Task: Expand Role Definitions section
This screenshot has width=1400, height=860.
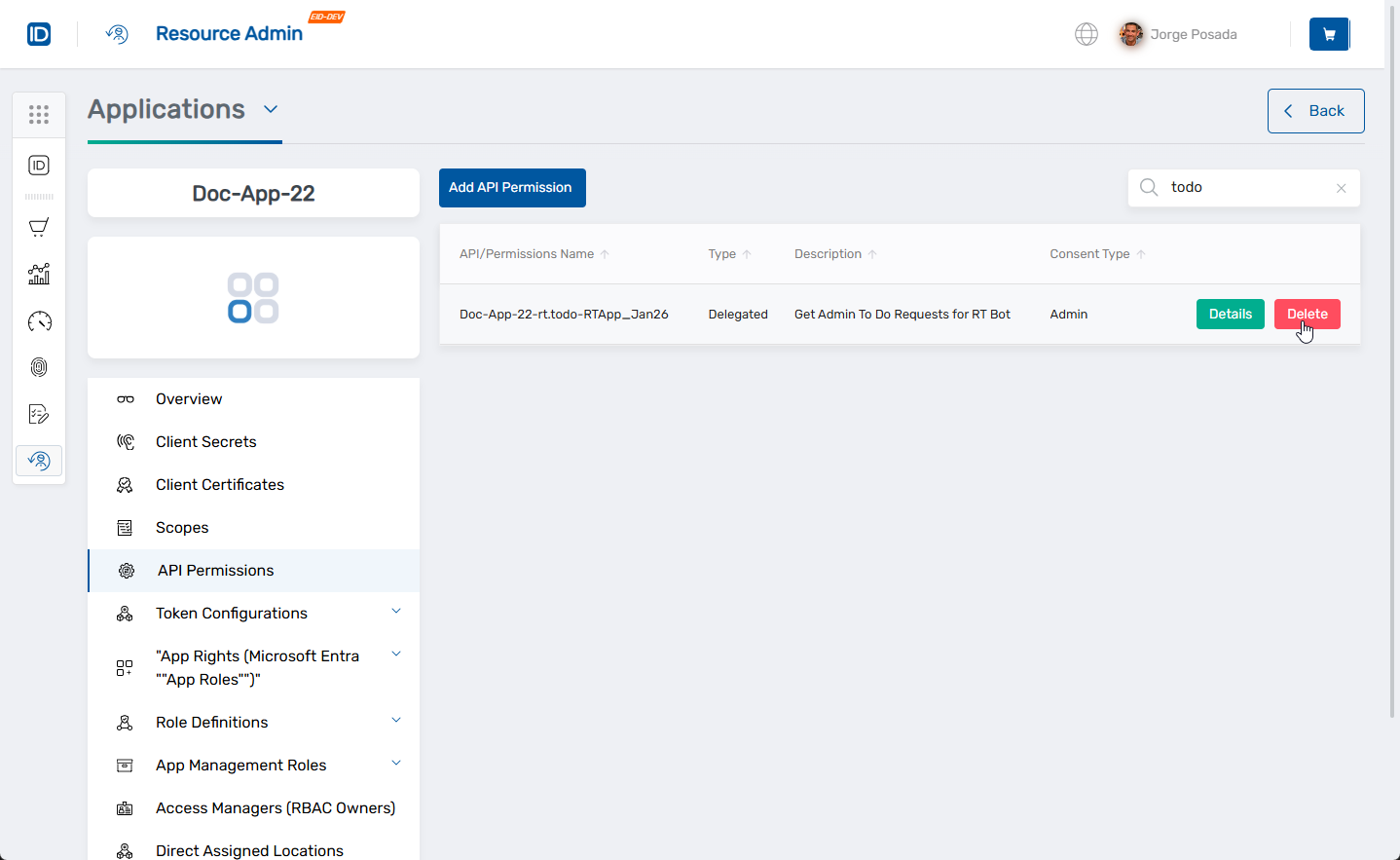Action: click(396, 721)
